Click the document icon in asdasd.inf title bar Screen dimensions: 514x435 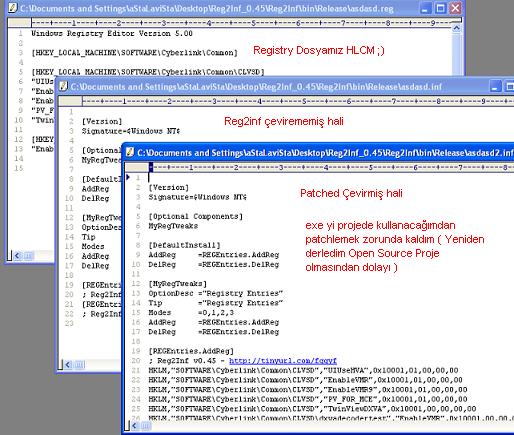tap(63, 87)
